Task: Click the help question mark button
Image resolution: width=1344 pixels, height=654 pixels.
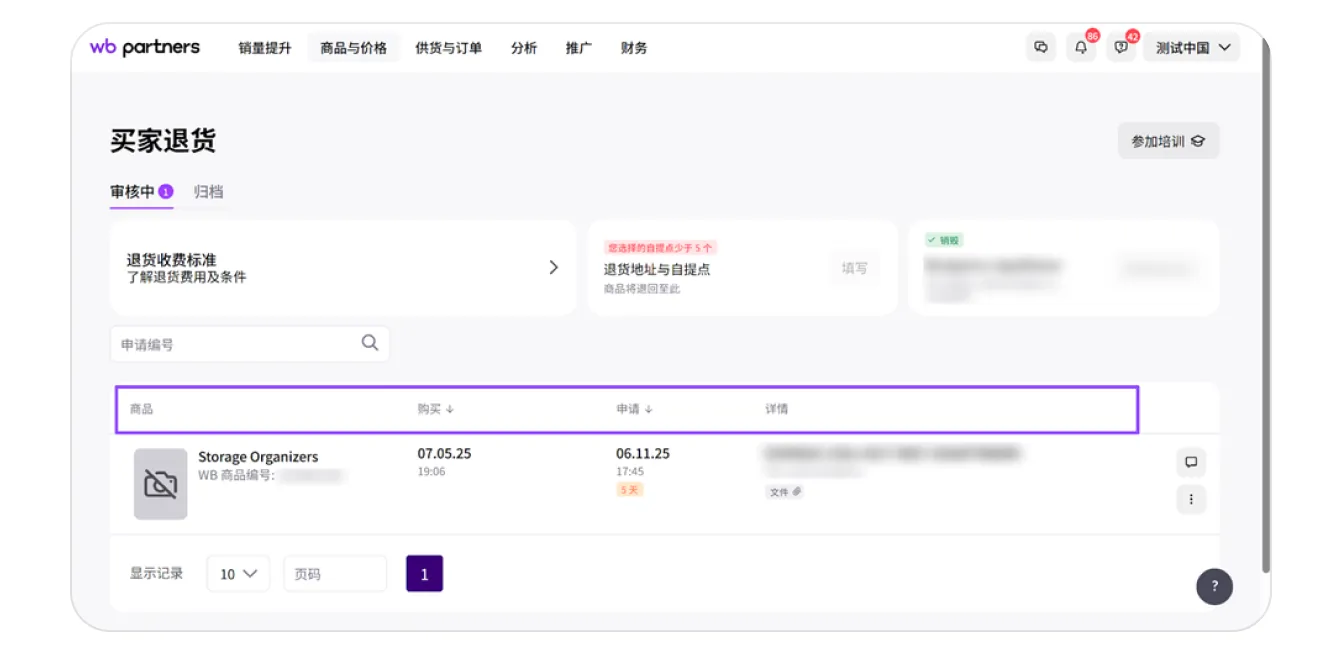Action: [x=1214, y=586]
